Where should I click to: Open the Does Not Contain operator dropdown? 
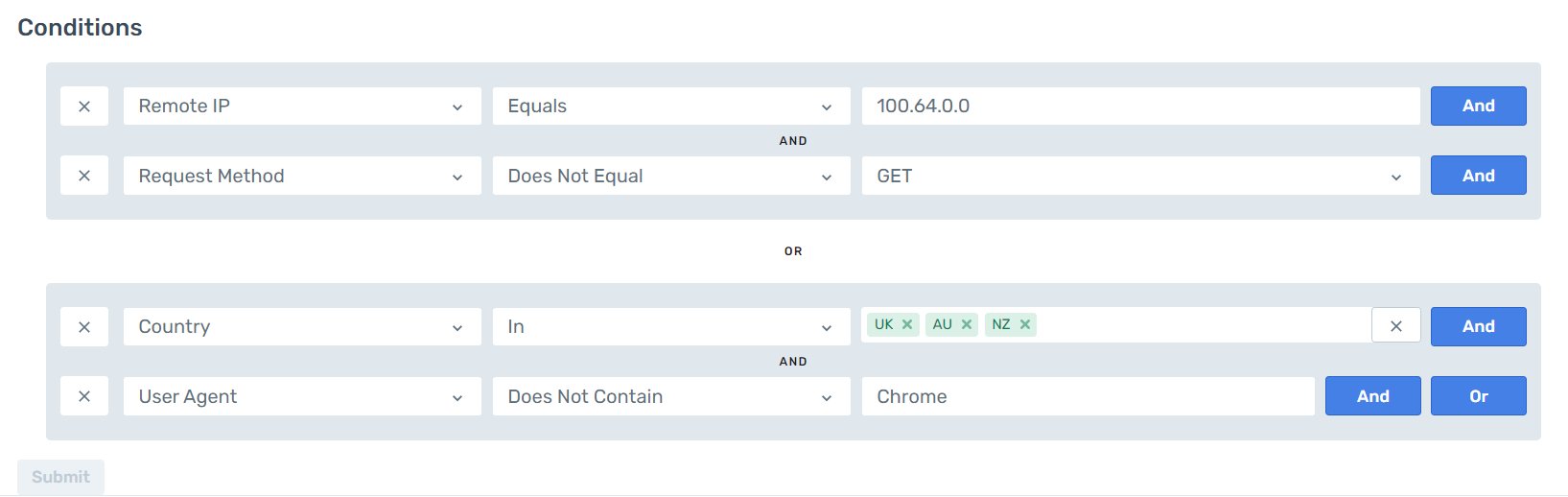coord(671,396)
